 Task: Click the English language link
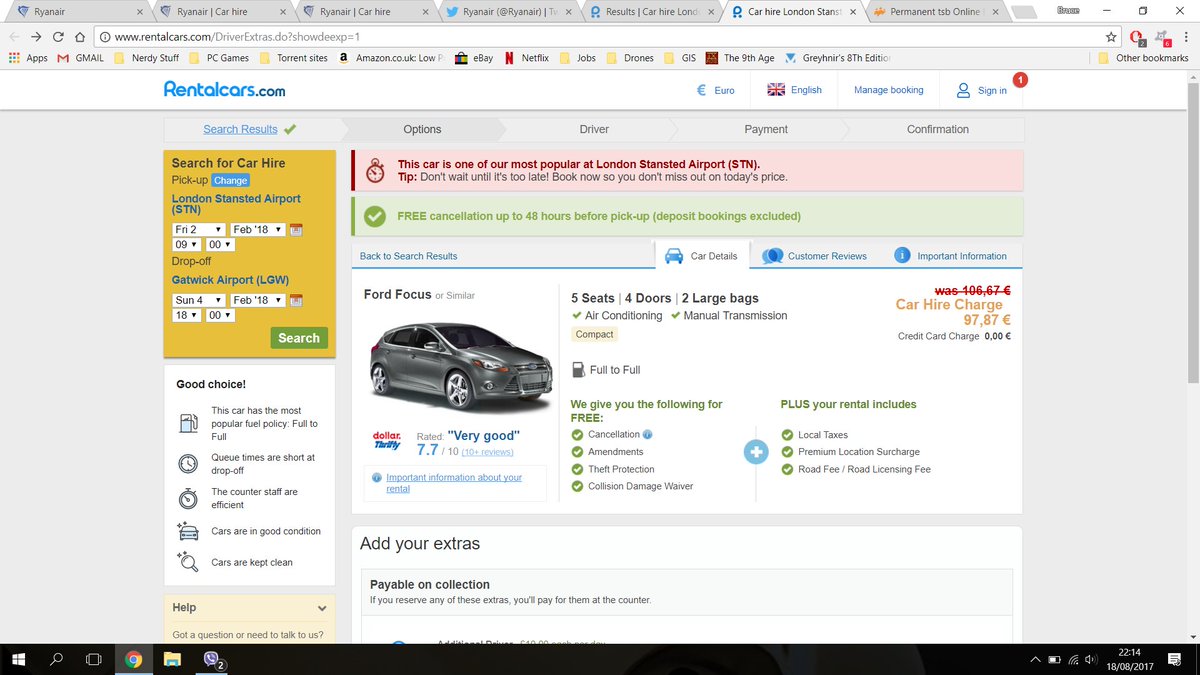coord(806,90)
